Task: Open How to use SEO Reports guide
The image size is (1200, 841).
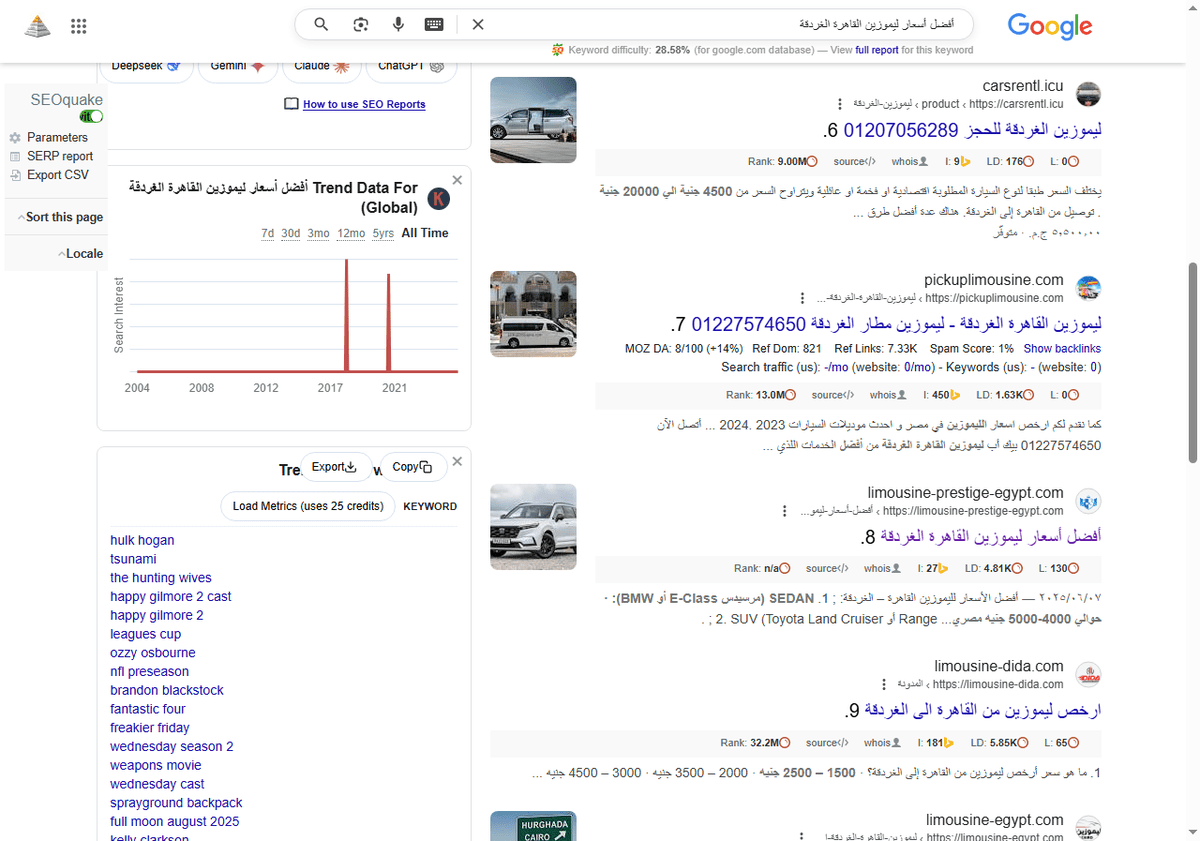Action: (364, 104)
